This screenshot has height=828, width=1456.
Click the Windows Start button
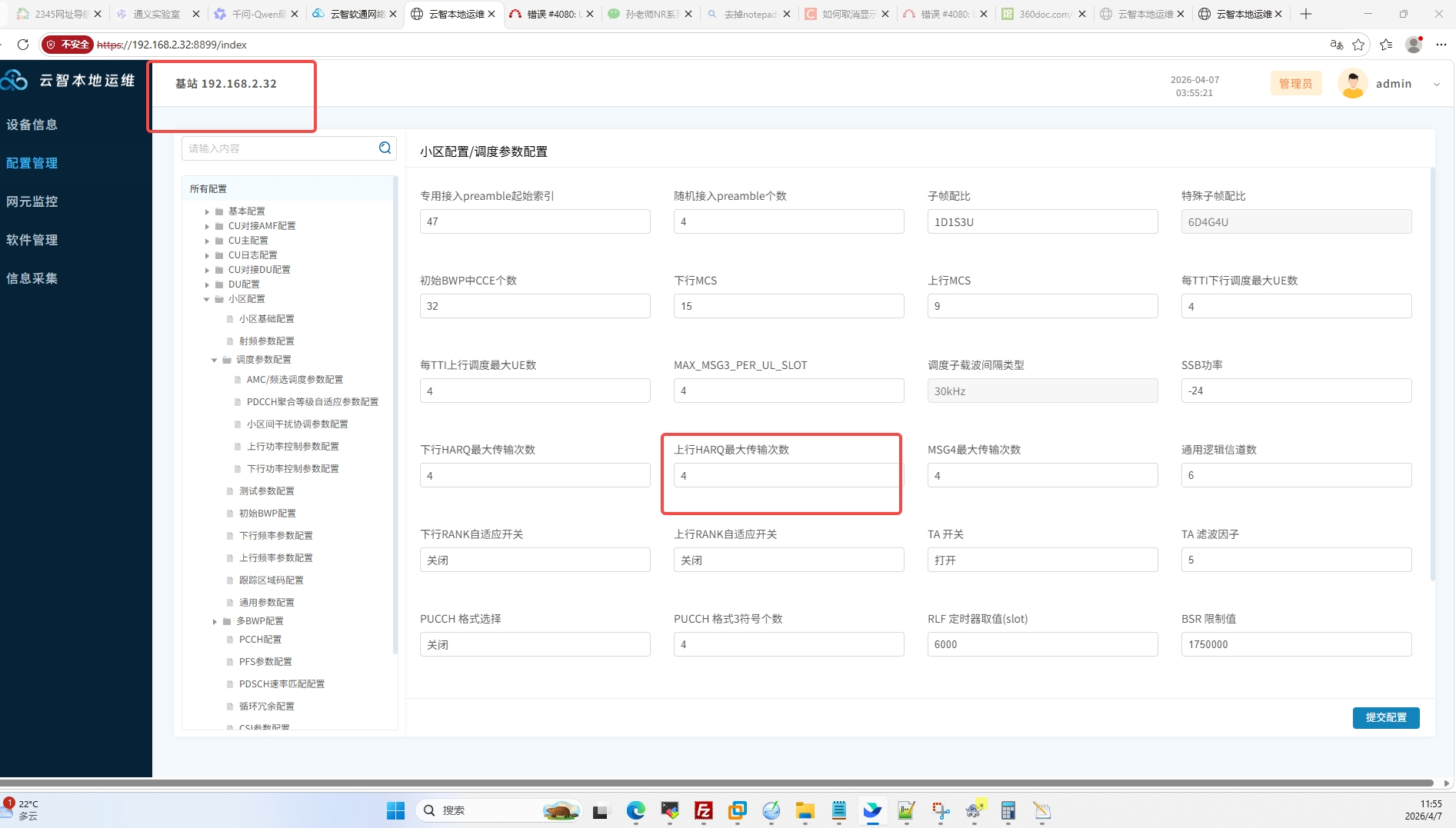point(395,810)
